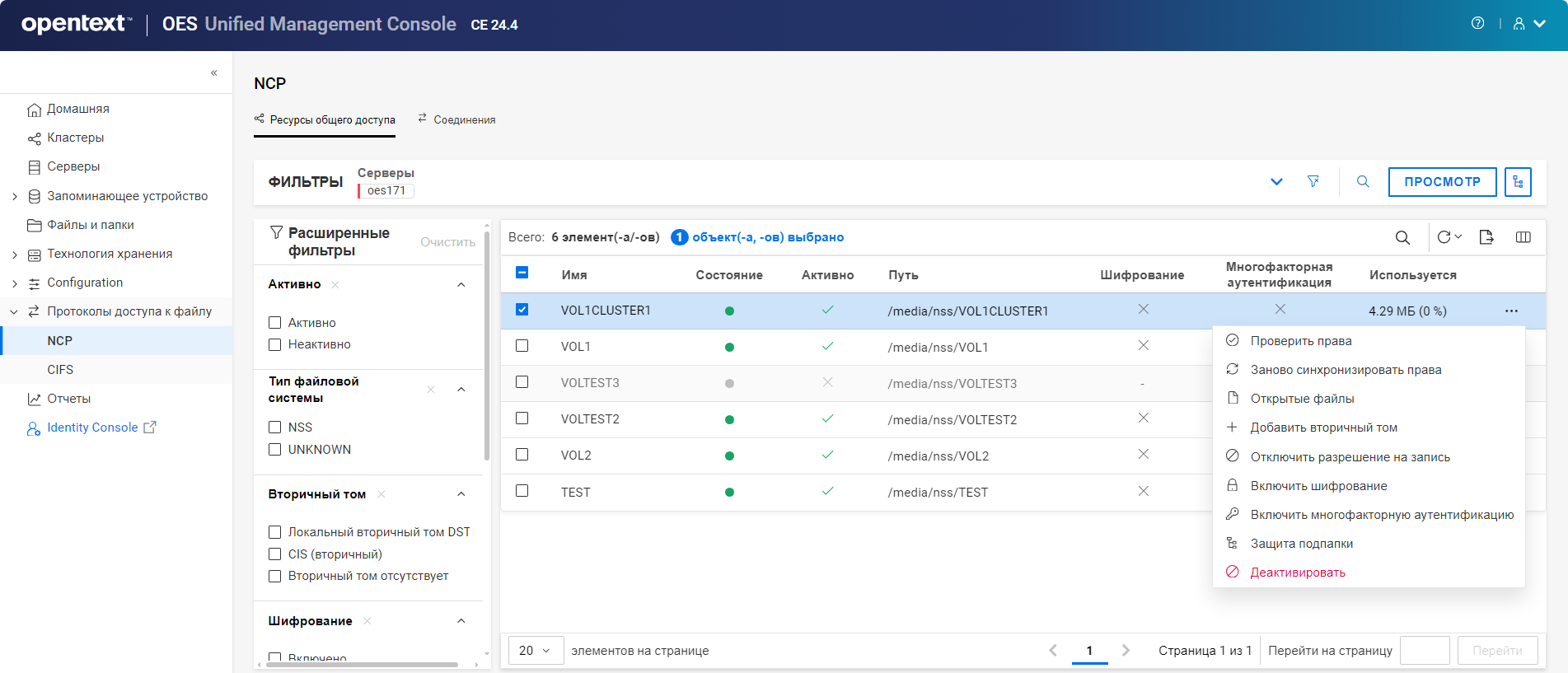This screenshot has width=1568, height=673.
Task: Open the column chooser icon above table
Action: (1523, 237)
